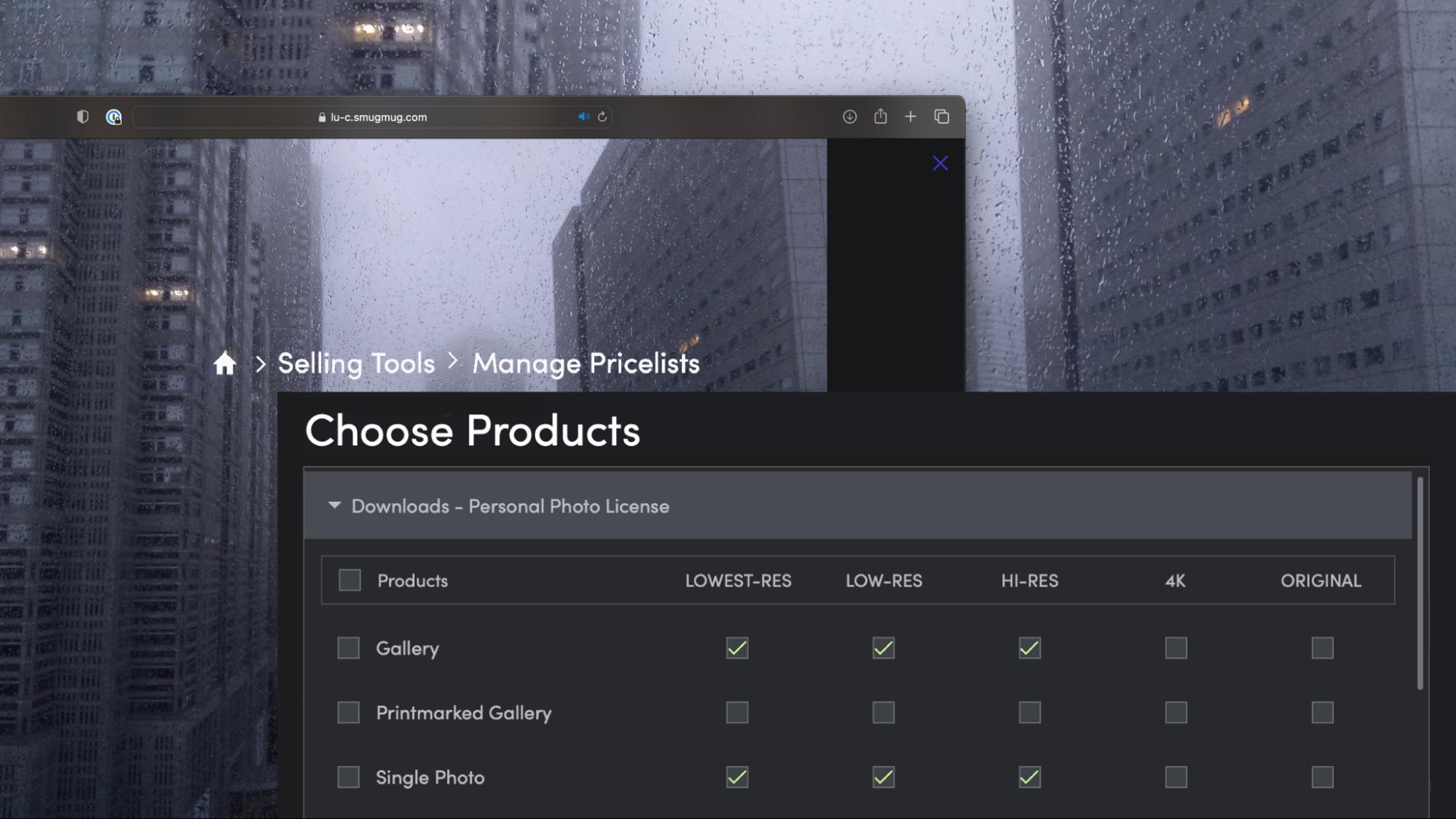Screen dimensions: 1456x819
Task: Click the Share icon in toolbar
Action: (880, 116)
